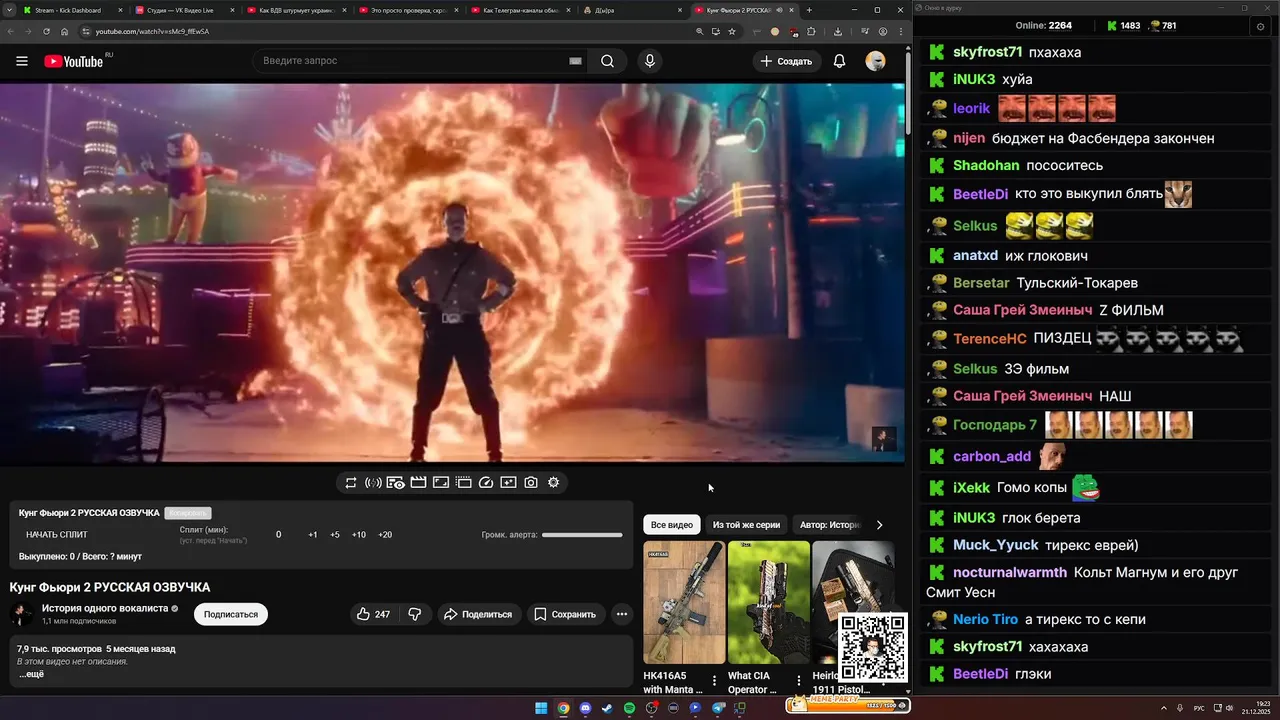Add +20 minutes to the split

point(385,535)
